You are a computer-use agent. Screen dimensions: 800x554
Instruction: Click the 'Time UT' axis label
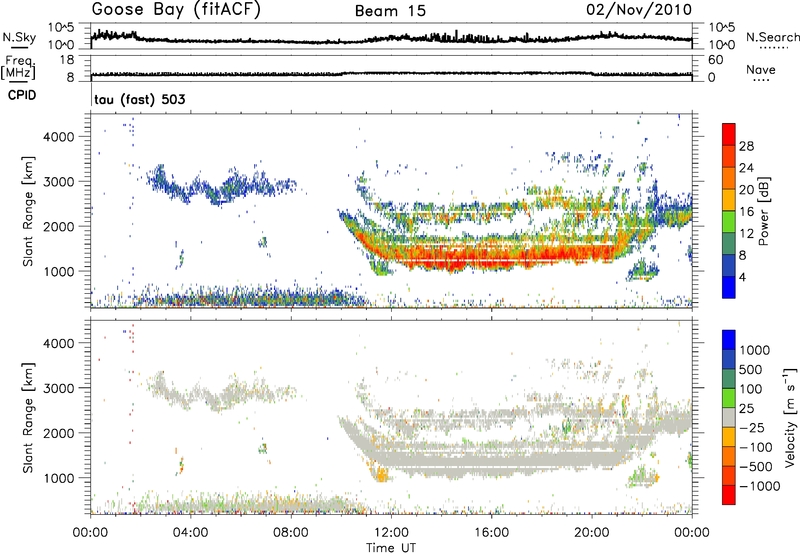click(391, 548)
